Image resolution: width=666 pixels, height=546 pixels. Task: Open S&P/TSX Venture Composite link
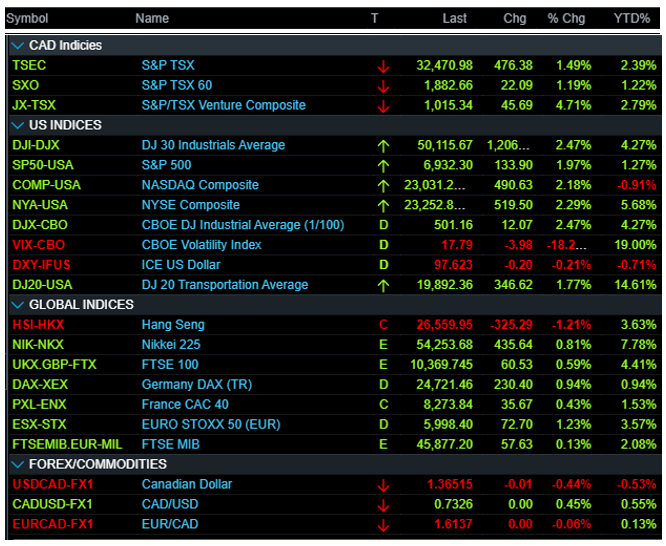tap(223, 105)
